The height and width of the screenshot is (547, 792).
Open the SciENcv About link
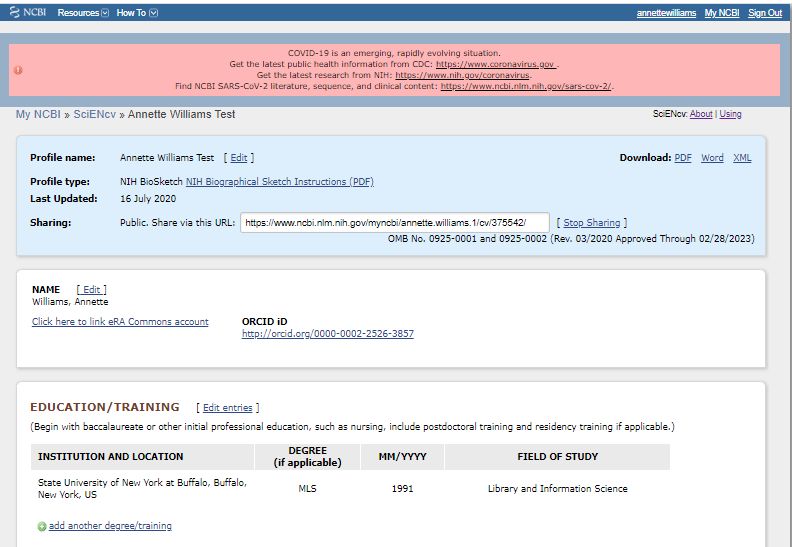[701, 114]
